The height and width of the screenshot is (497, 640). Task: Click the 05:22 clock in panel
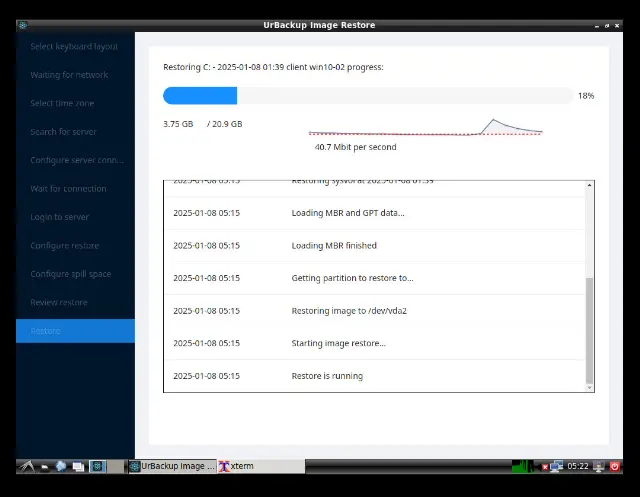[x=578, y=466]
